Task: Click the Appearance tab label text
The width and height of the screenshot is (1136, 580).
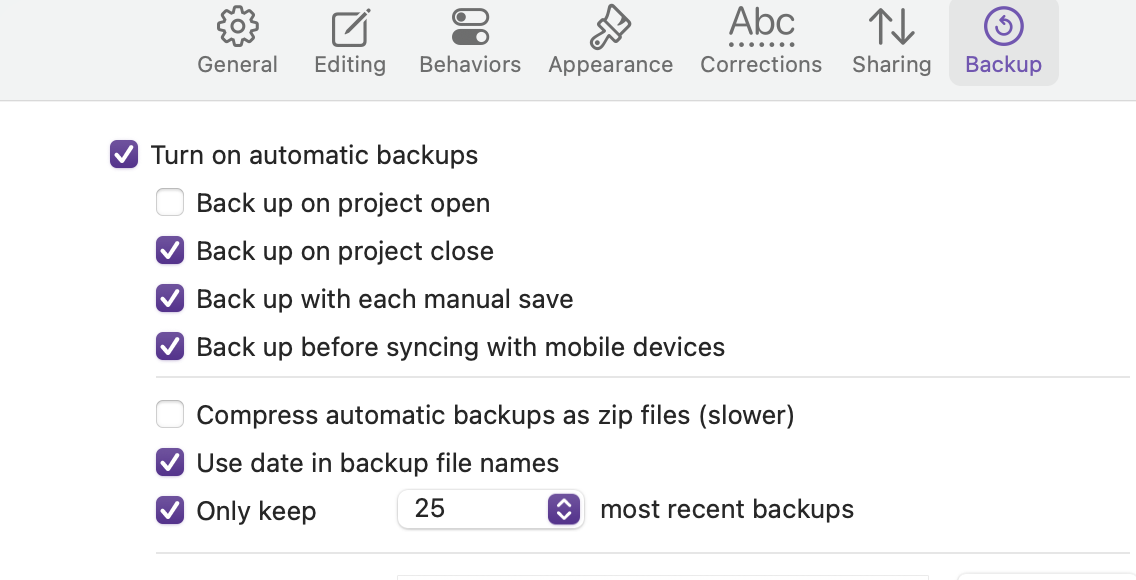Action: pyautogui.click(x=610, y=65)
